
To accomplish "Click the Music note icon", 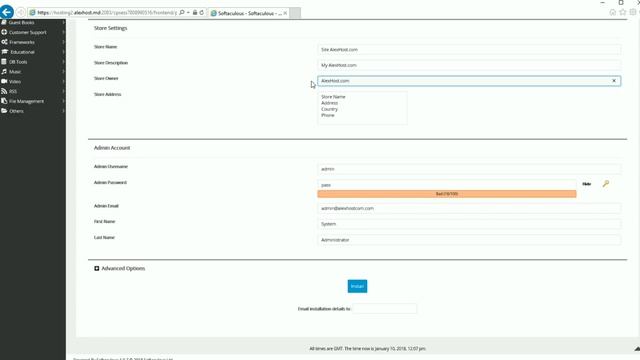I will (4, 71).
